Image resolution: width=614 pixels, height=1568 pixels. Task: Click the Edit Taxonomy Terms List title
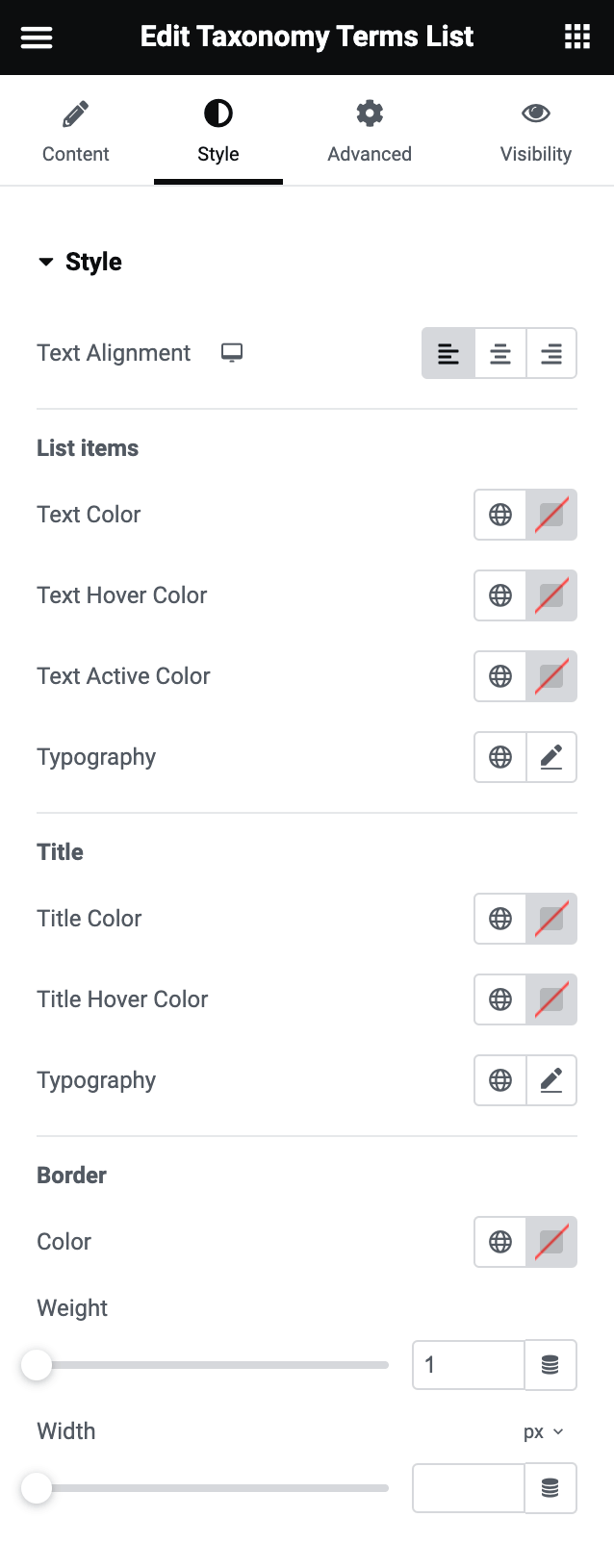(307, 37)
